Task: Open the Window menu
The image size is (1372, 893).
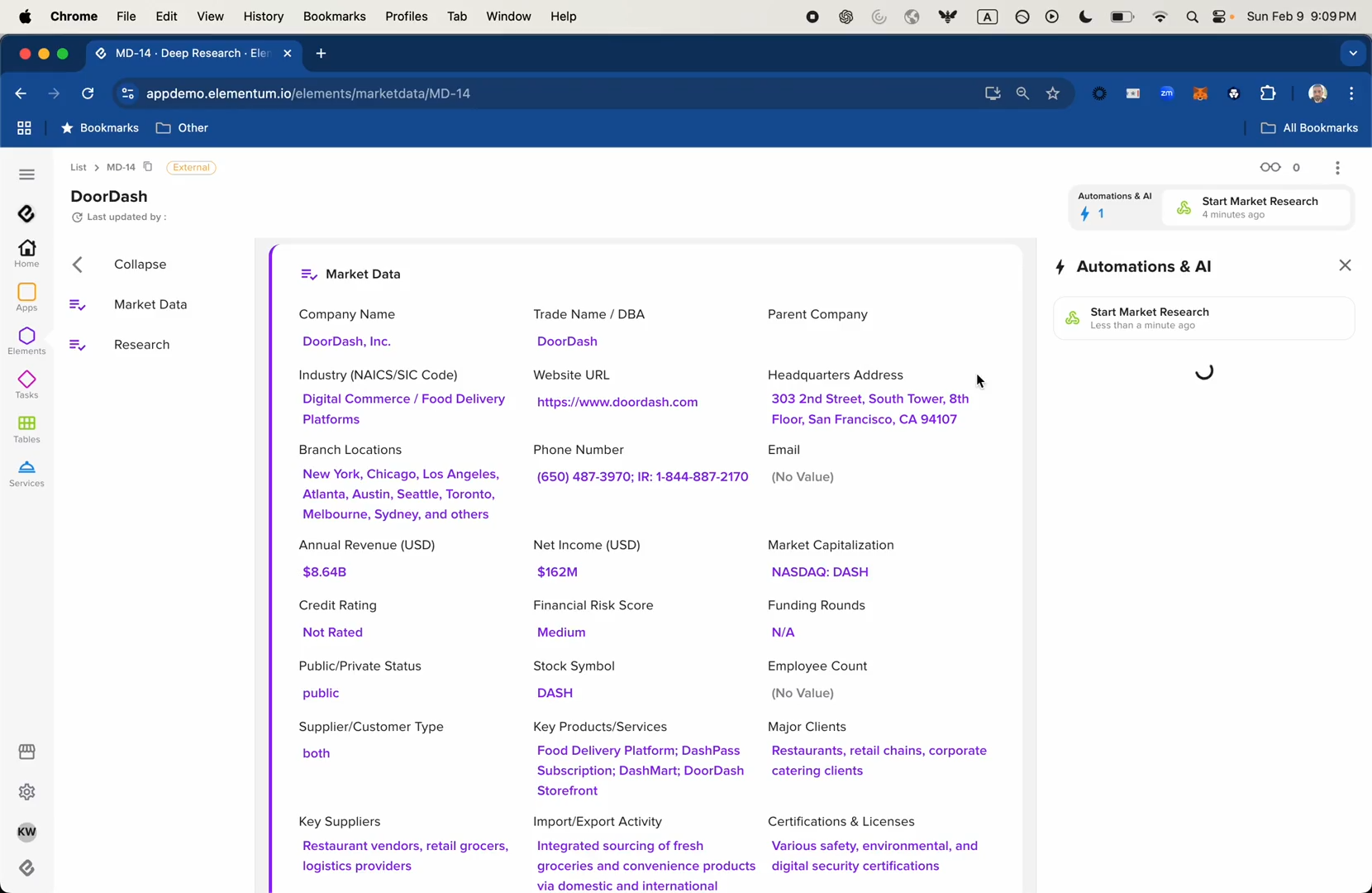Action: tap(508, 17)
